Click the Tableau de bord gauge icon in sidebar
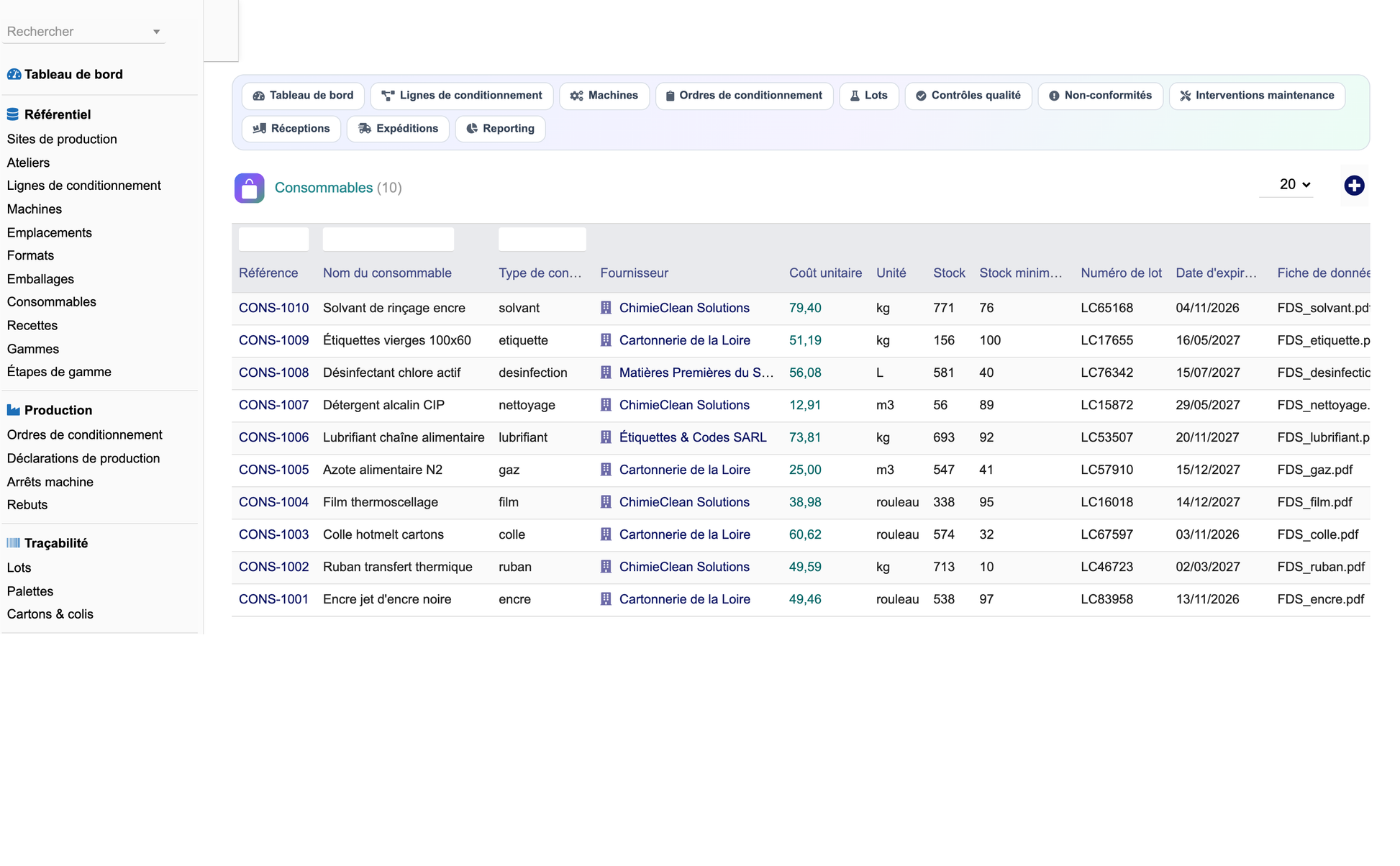The width and height of the screenshot is (1400, 866). tap(14, 74)
